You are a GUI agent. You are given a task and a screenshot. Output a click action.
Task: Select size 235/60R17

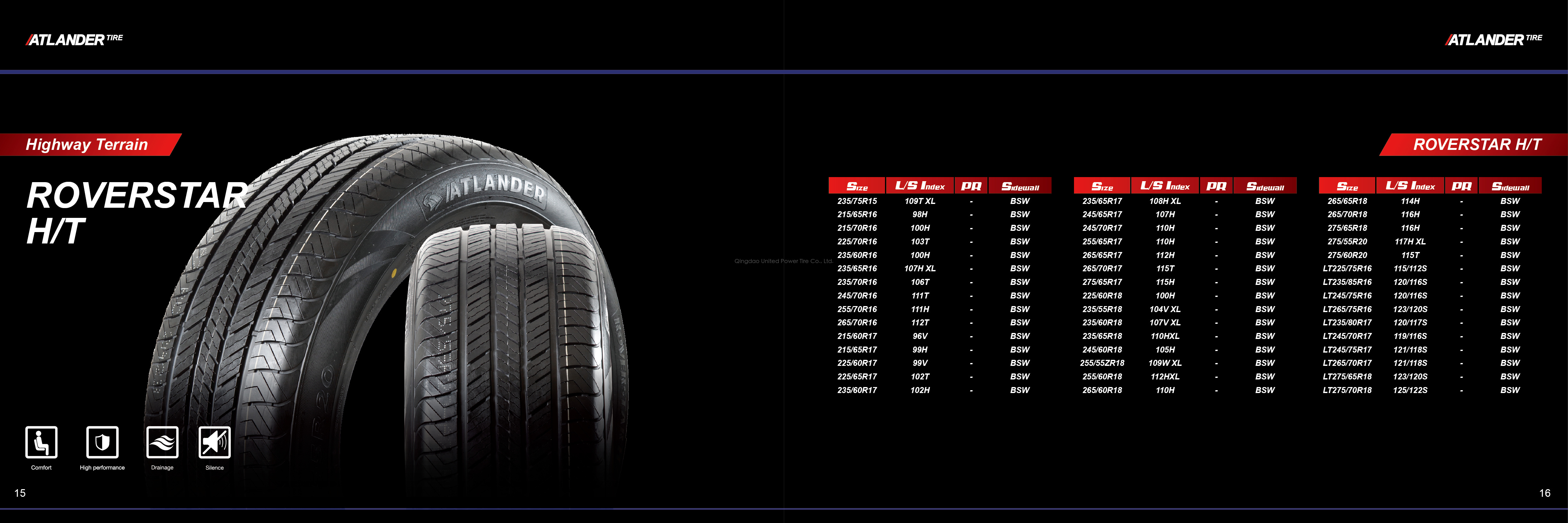tap(857, 390)
